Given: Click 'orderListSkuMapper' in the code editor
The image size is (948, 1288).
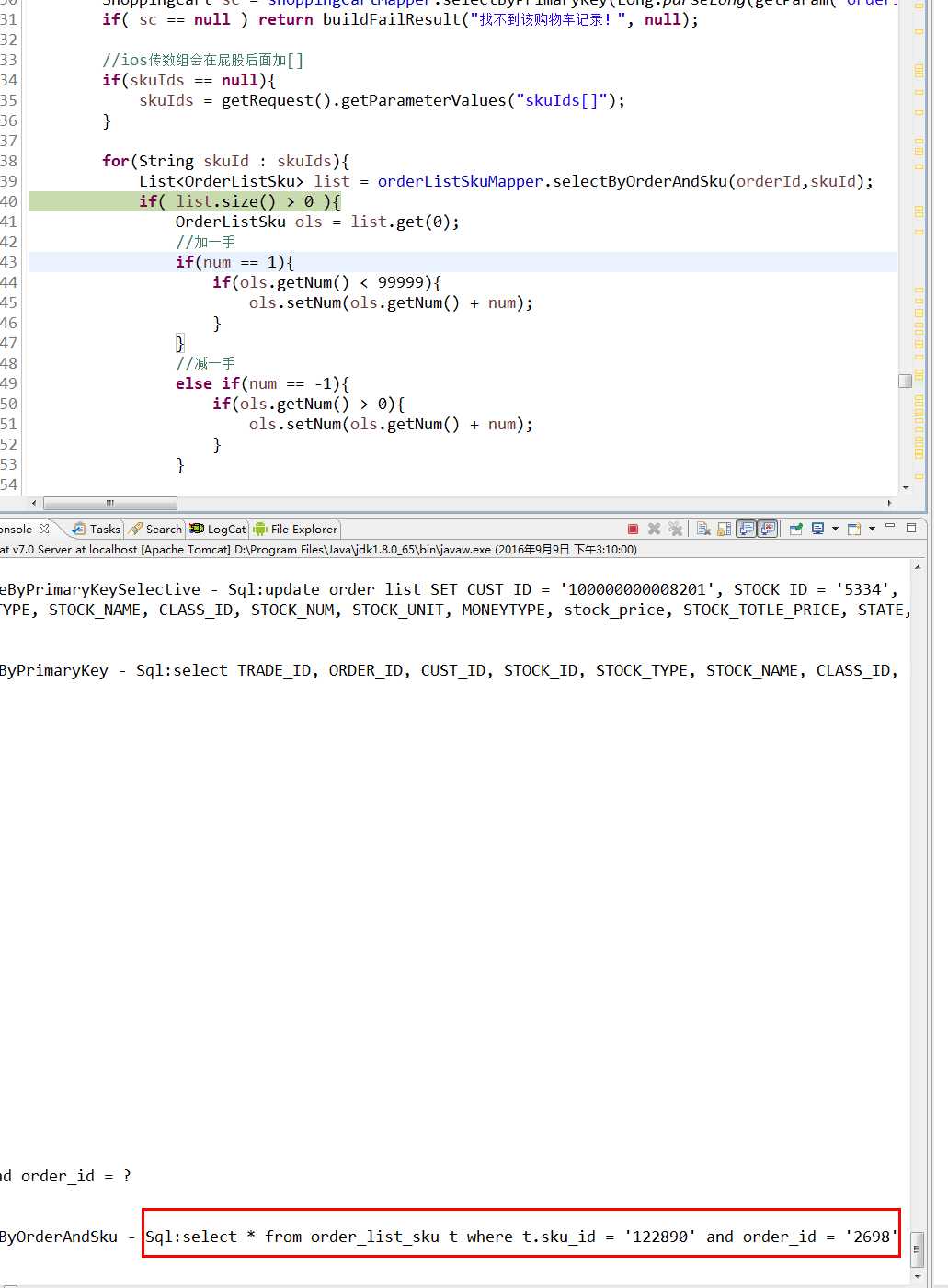Looking at the screenshot, I should pyautogui.click(x=460, y=181).
